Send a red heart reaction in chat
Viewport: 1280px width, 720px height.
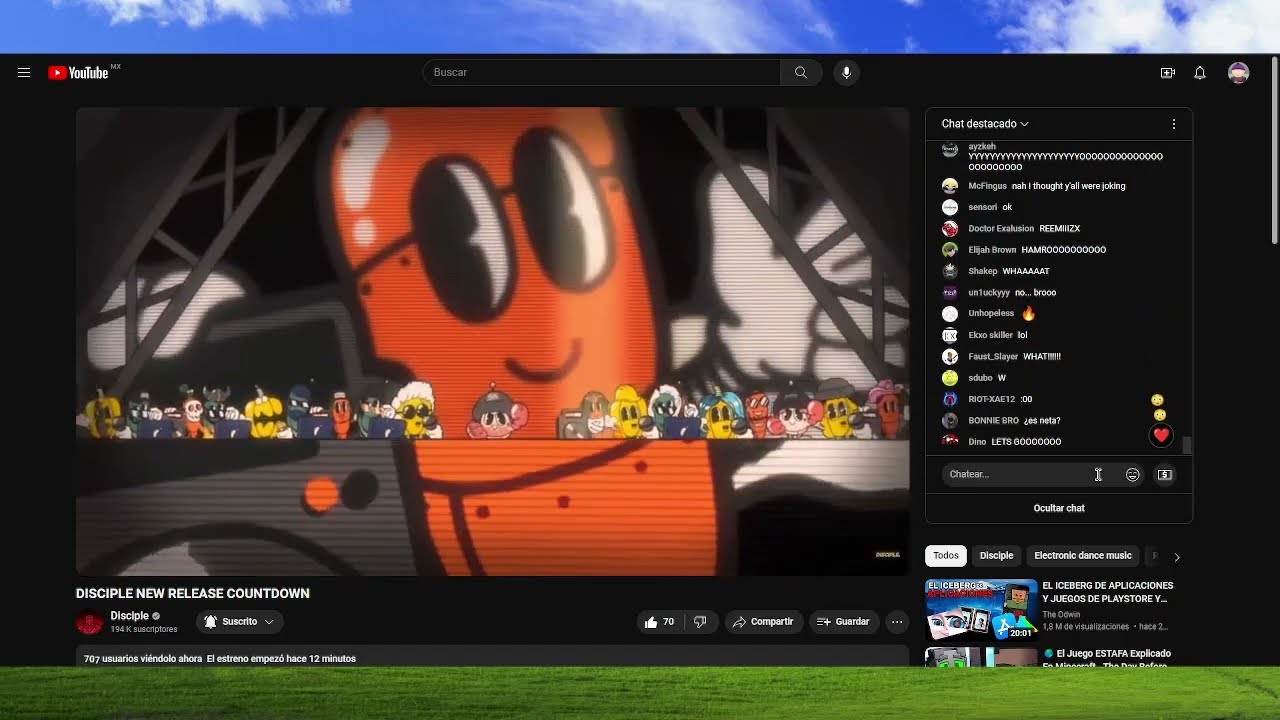pos(1161,435)
